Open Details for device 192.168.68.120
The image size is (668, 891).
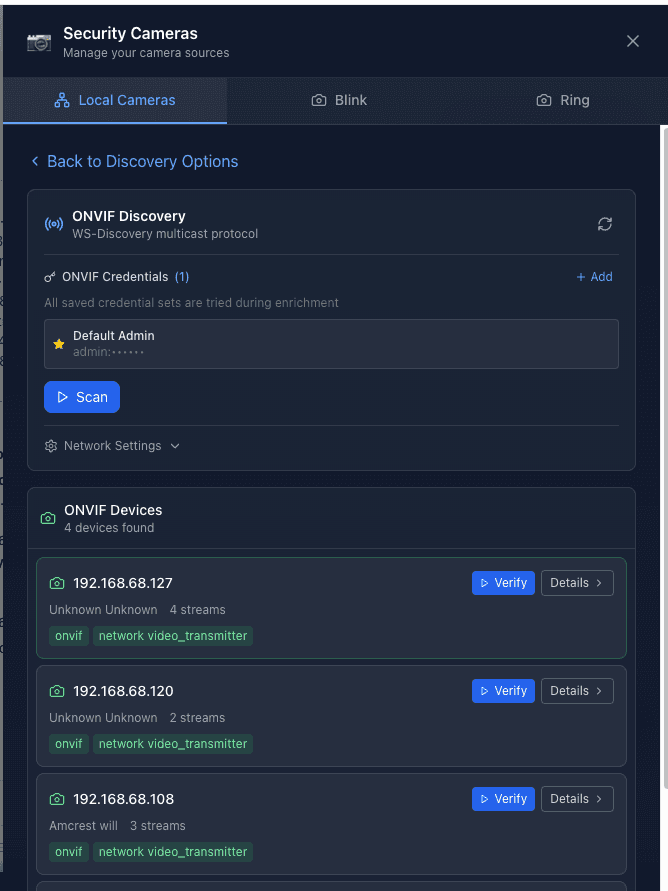tap(577, 691)
